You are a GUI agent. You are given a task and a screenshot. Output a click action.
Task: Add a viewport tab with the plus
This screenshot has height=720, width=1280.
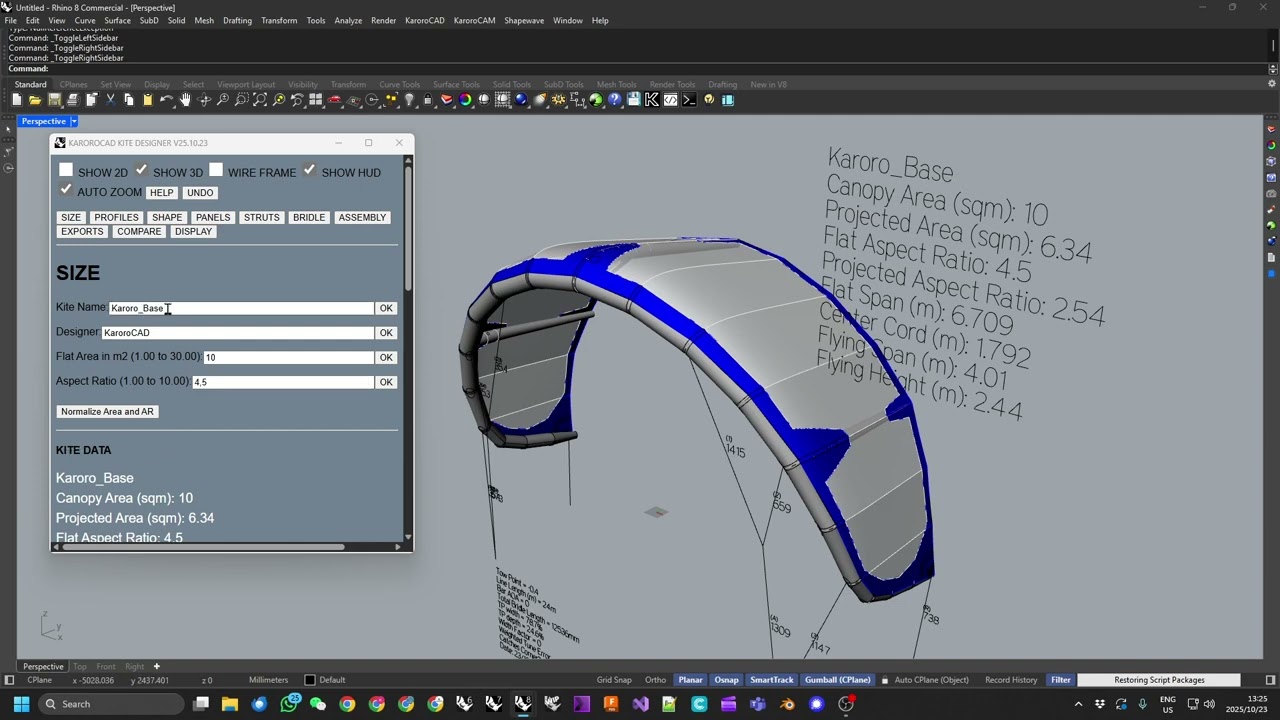156,666
